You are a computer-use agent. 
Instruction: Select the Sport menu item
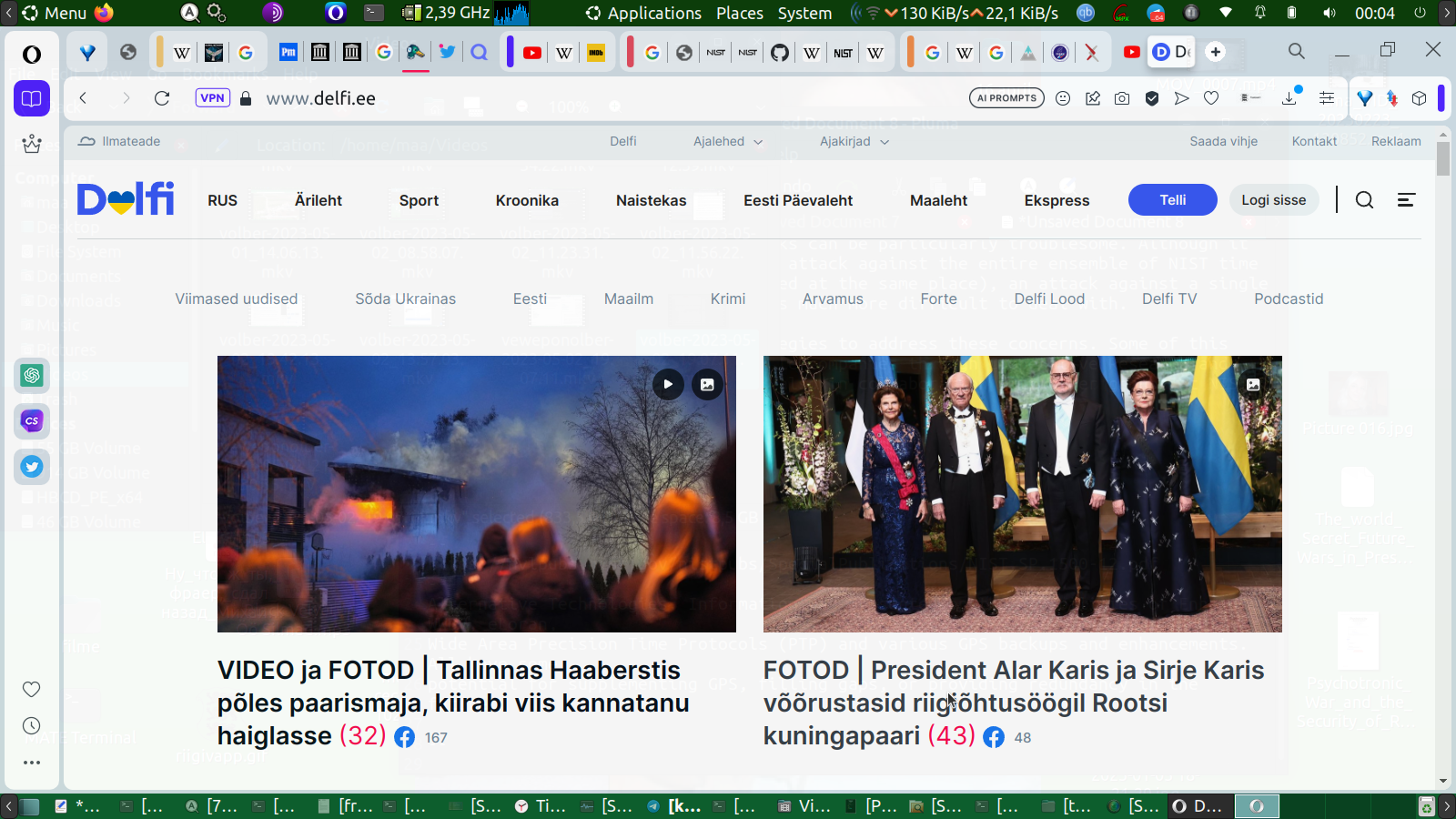(x=419, y=200)
